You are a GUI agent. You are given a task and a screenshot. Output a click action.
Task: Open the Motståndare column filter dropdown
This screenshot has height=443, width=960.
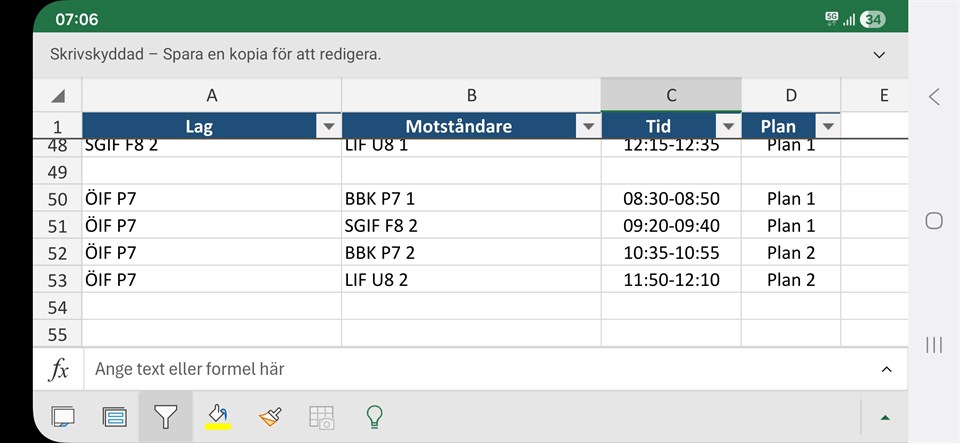pos(588,126)
